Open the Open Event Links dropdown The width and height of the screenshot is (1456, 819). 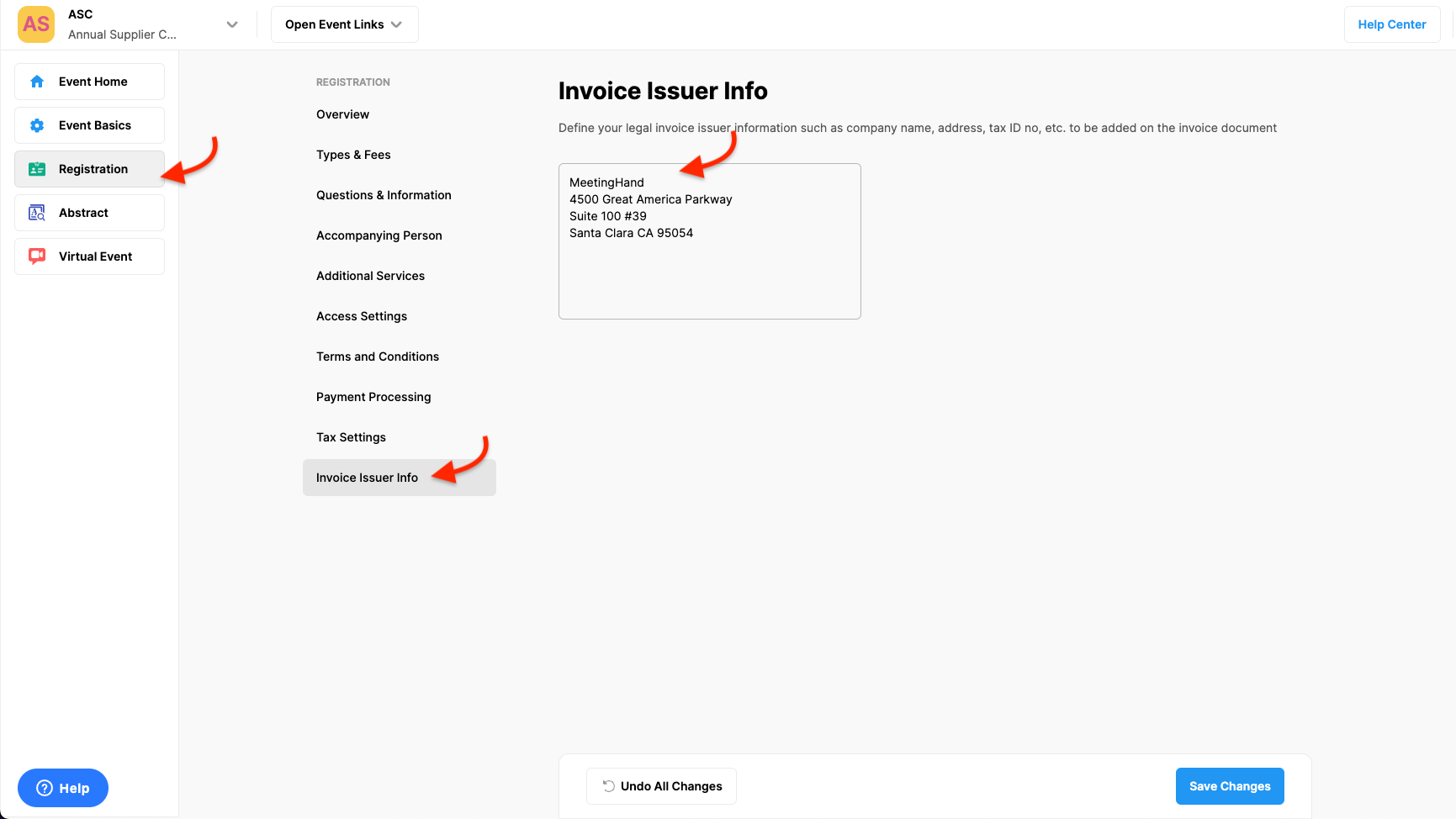tap(344, 24)
